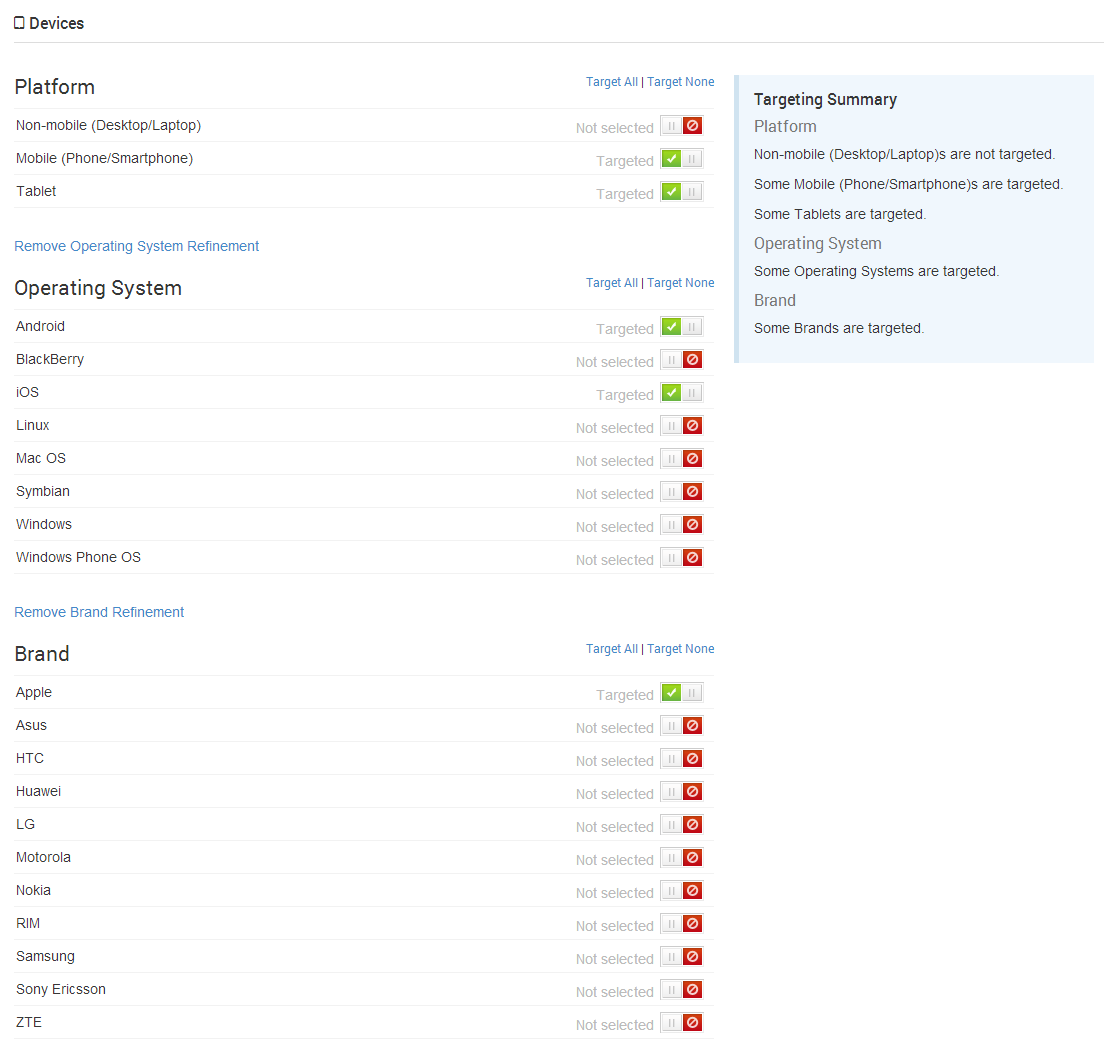Click the Motorola row label
Screen dimensions: 1104x1056
43,857
